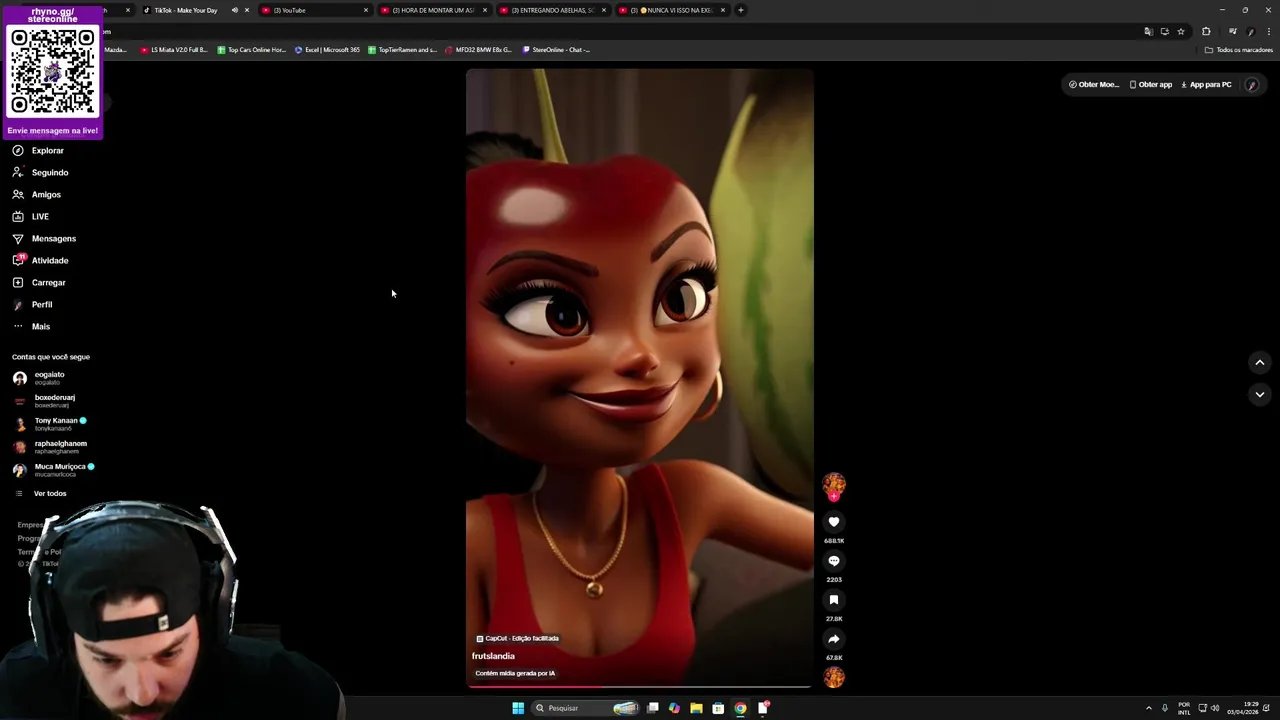
Task: Mute the TikTok tab audio icon
Action: coord(235,10)
